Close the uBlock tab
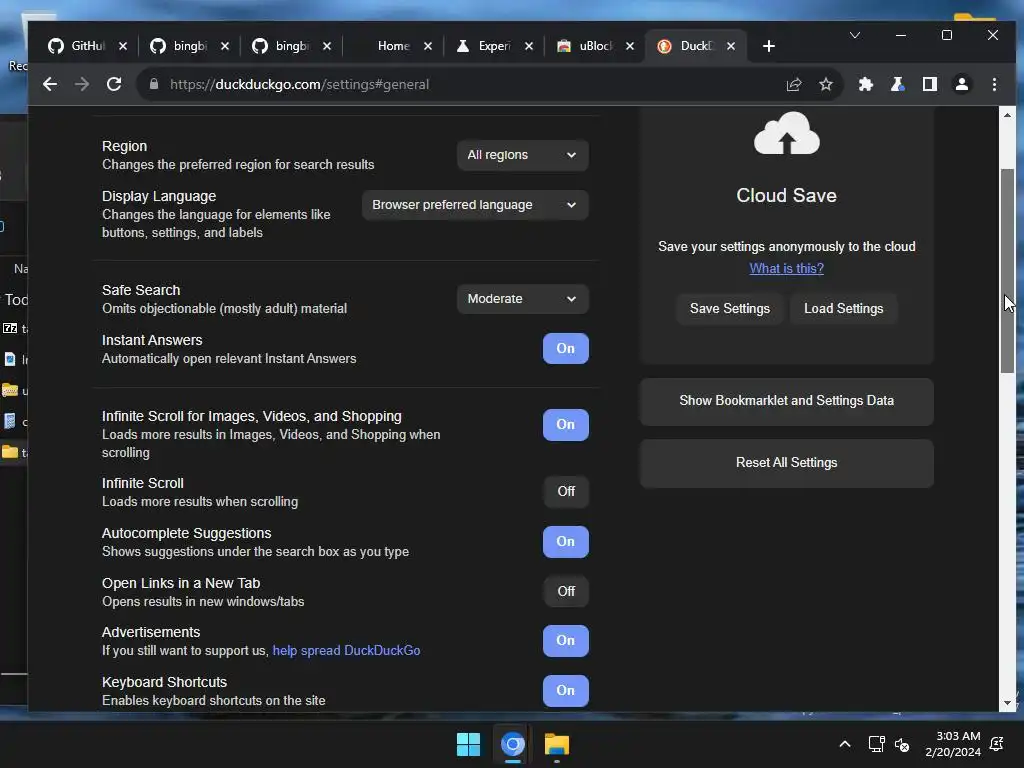 coord(630,46)
